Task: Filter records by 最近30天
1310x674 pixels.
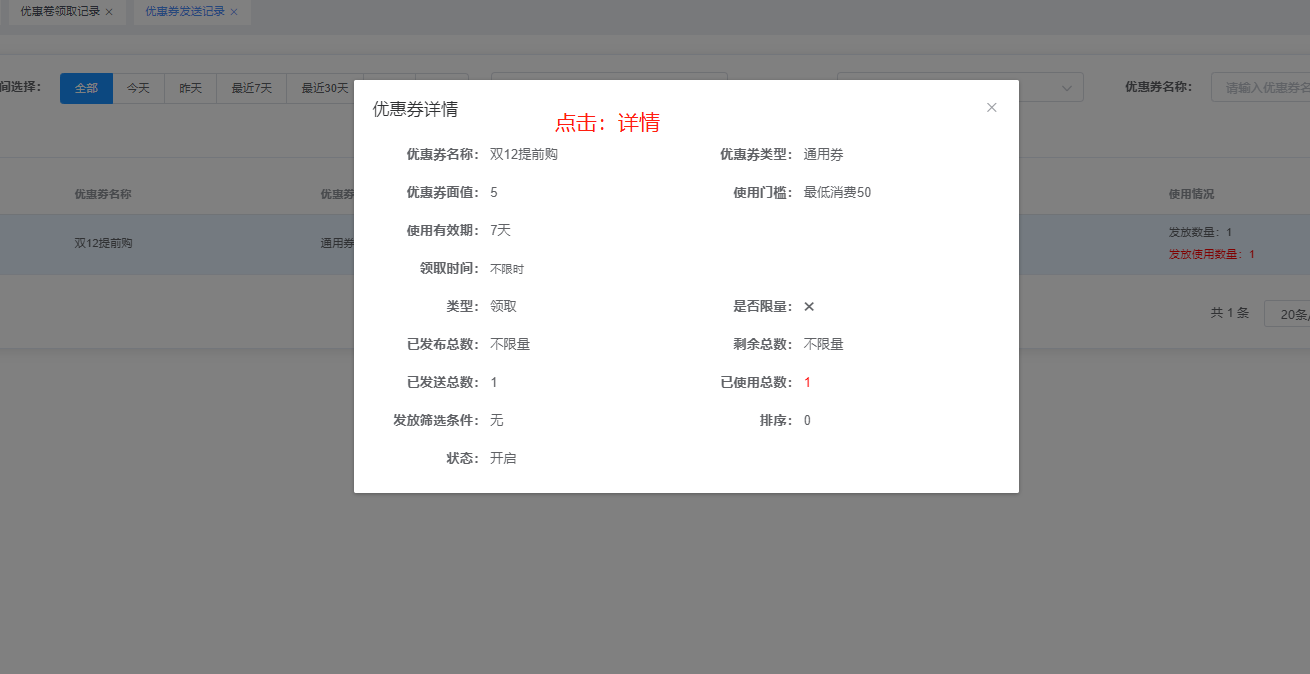Action: coord(324,88)
